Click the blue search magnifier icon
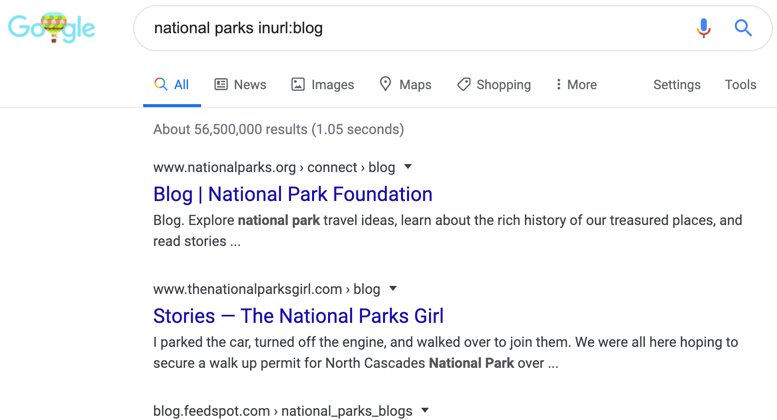Viewport: 777px width, 420px height. click(743, 28)
